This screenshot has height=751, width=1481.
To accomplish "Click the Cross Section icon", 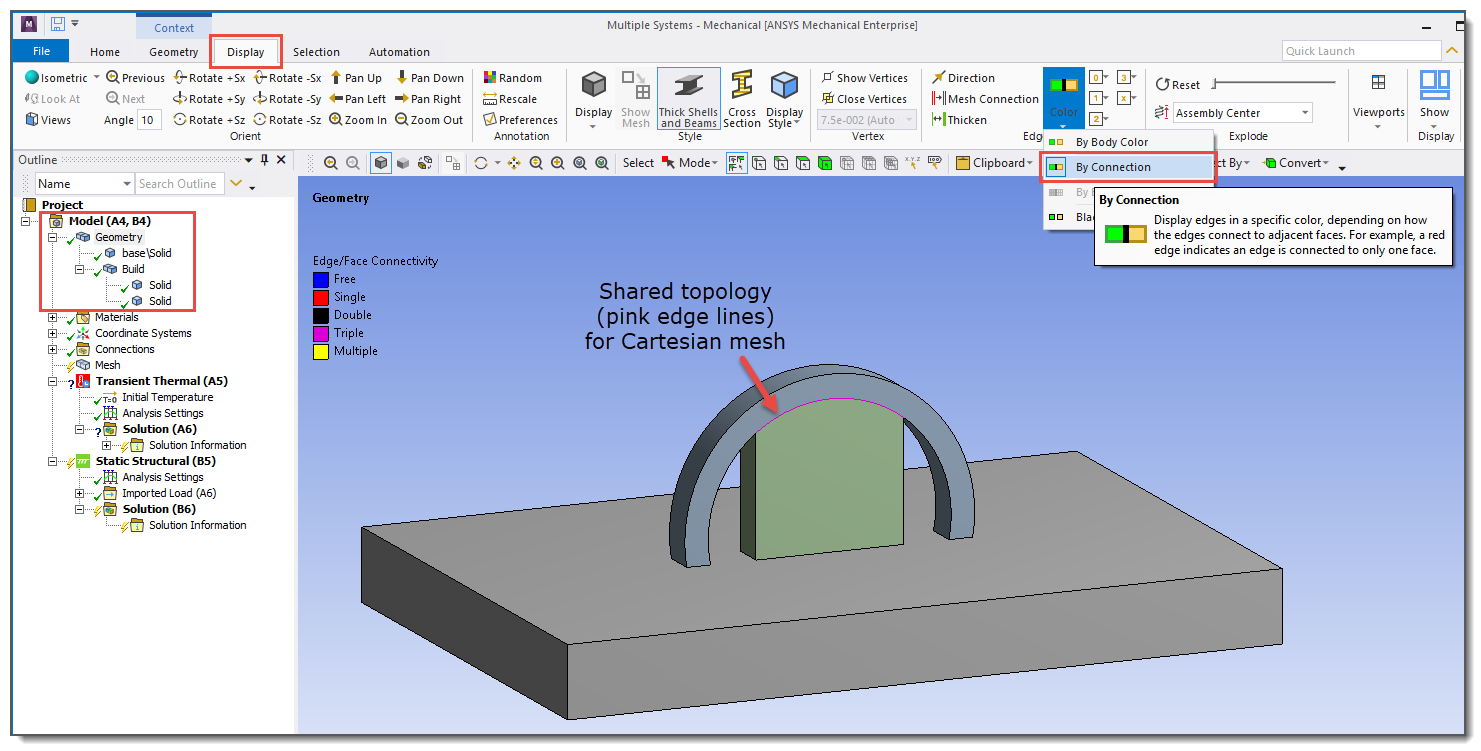I will click(x=741, y=98).
